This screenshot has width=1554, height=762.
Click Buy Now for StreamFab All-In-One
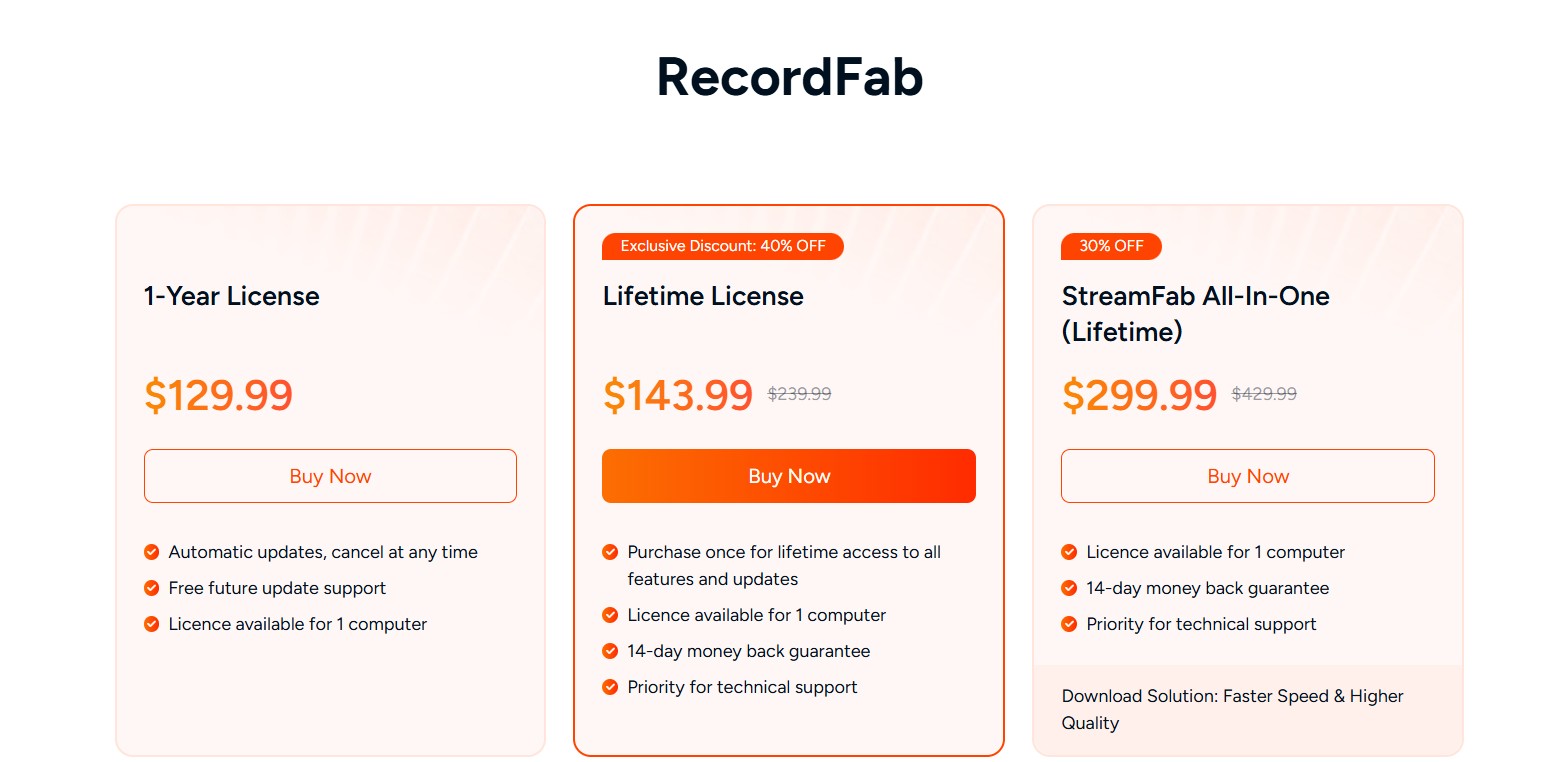[1247, 476]
